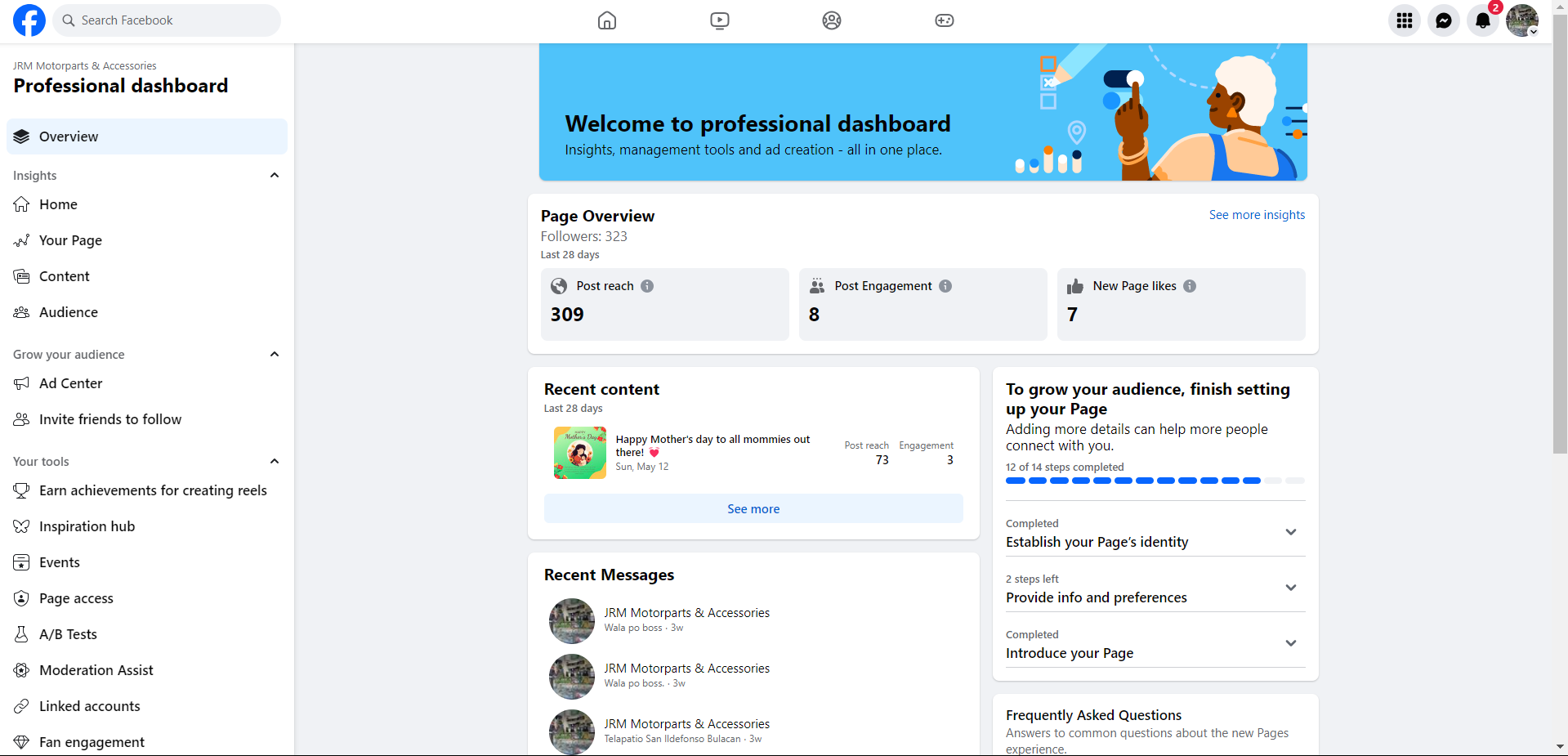1568x756 pixels.
Task: Collapse the Insights section
Action: point(275,175)
